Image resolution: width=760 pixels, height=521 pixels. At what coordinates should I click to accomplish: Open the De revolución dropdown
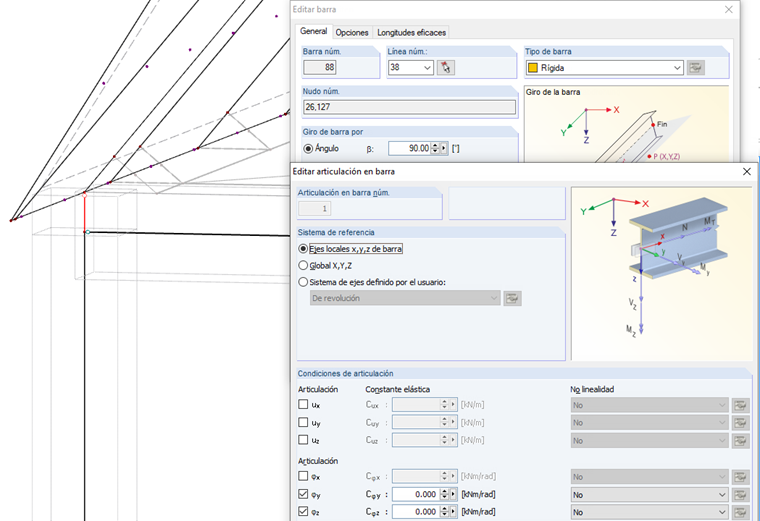405,298
